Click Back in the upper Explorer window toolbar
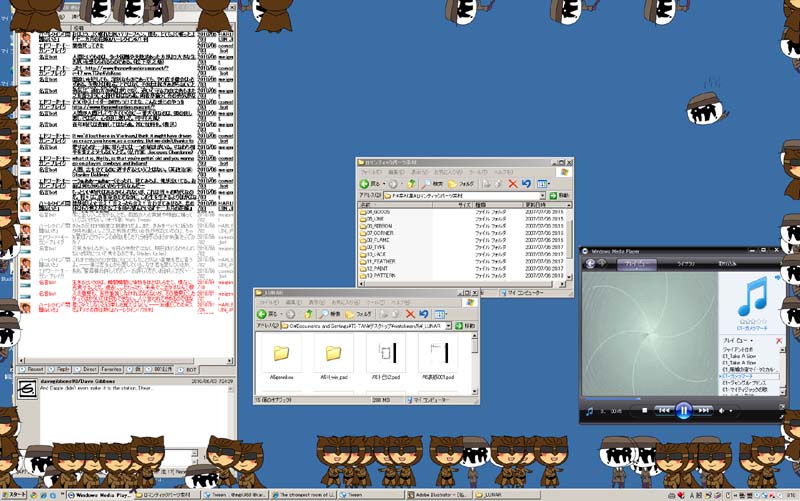This screenshot has width=800, height=501. [x=369, y=184]
